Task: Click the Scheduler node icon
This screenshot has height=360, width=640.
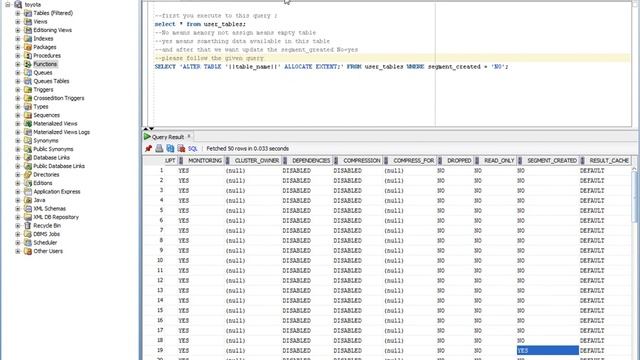Action: 28,242
